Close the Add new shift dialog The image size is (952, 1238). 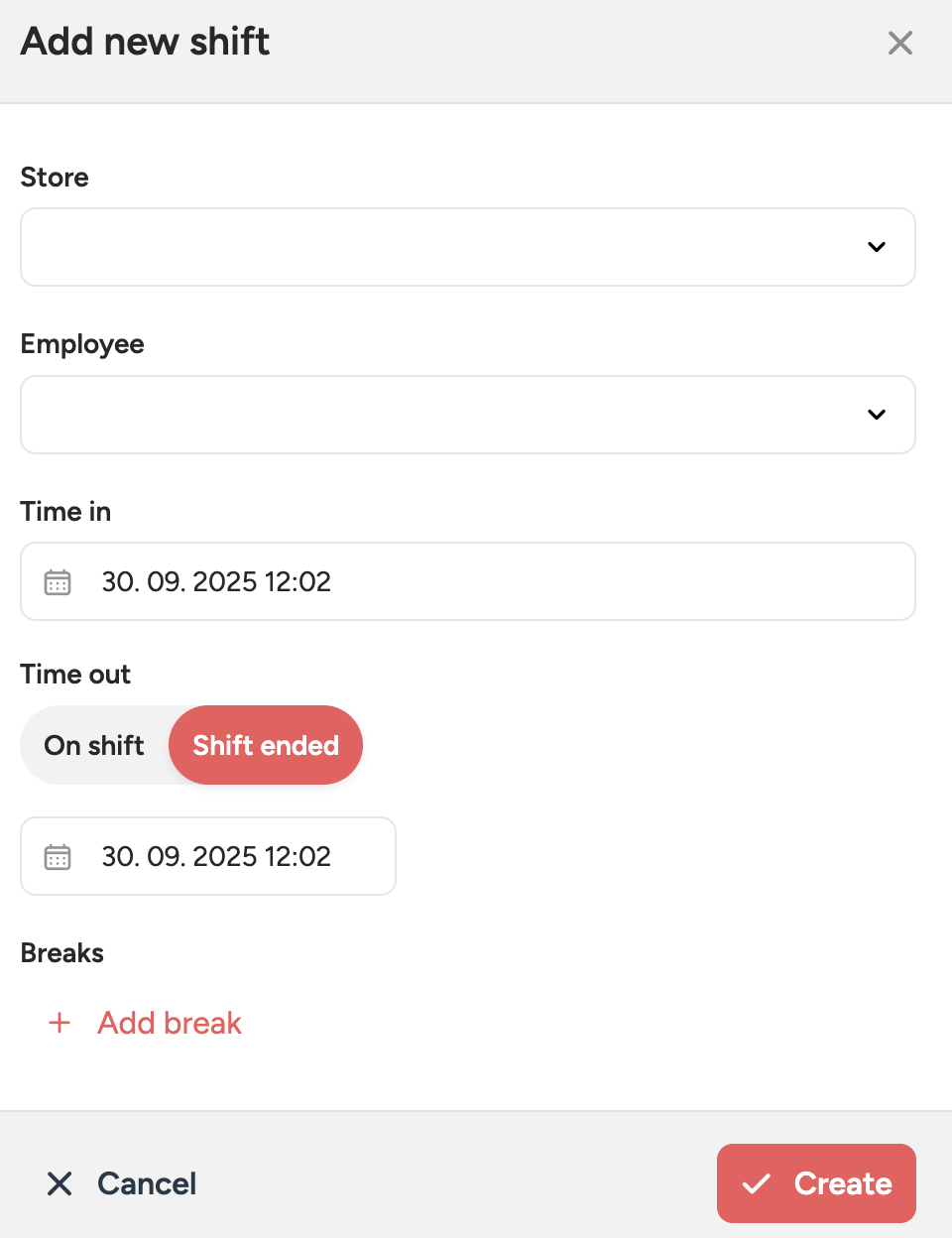click(899, 43)
